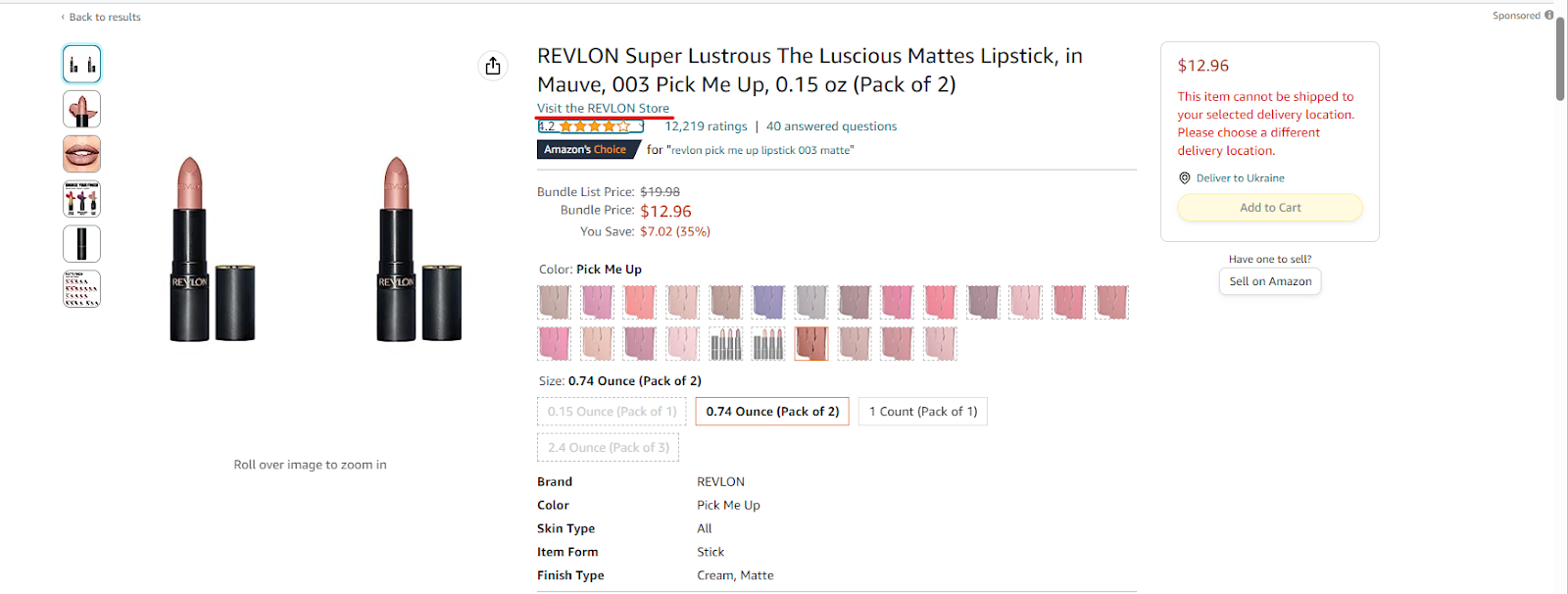Show the lips close-up thumbnail image
The image size is (1568, 594).
[82, 154]
